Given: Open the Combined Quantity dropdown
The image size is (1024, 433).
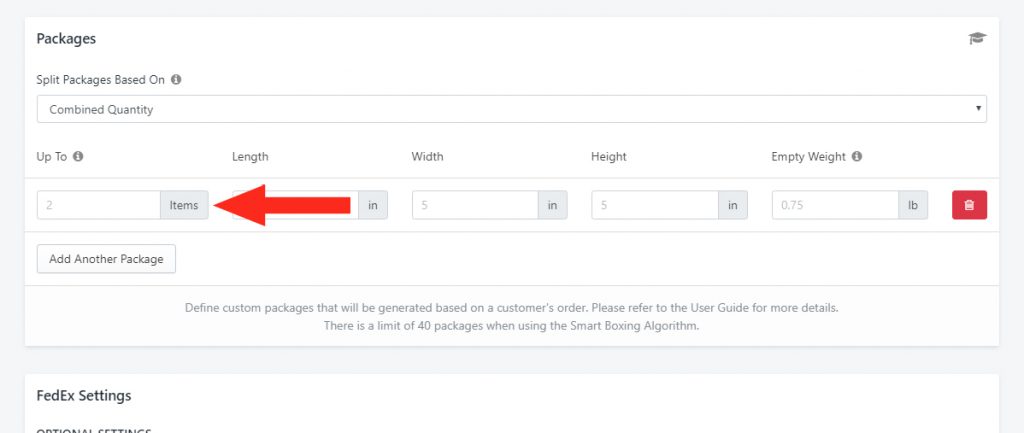Looking at the screenshot, I should click(511, 109).
